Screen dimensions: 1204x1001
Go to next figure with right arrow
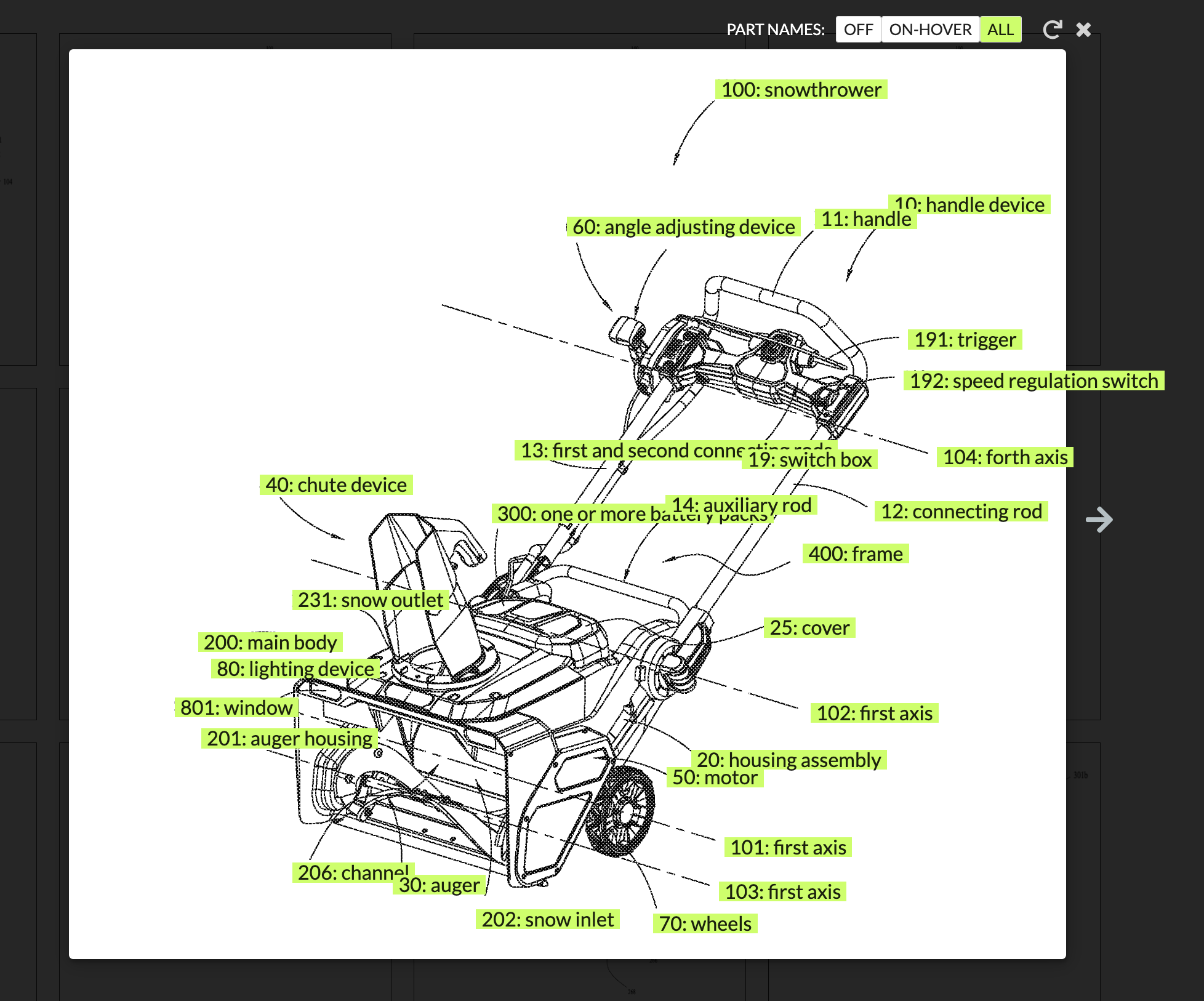tap(1099, 520)
